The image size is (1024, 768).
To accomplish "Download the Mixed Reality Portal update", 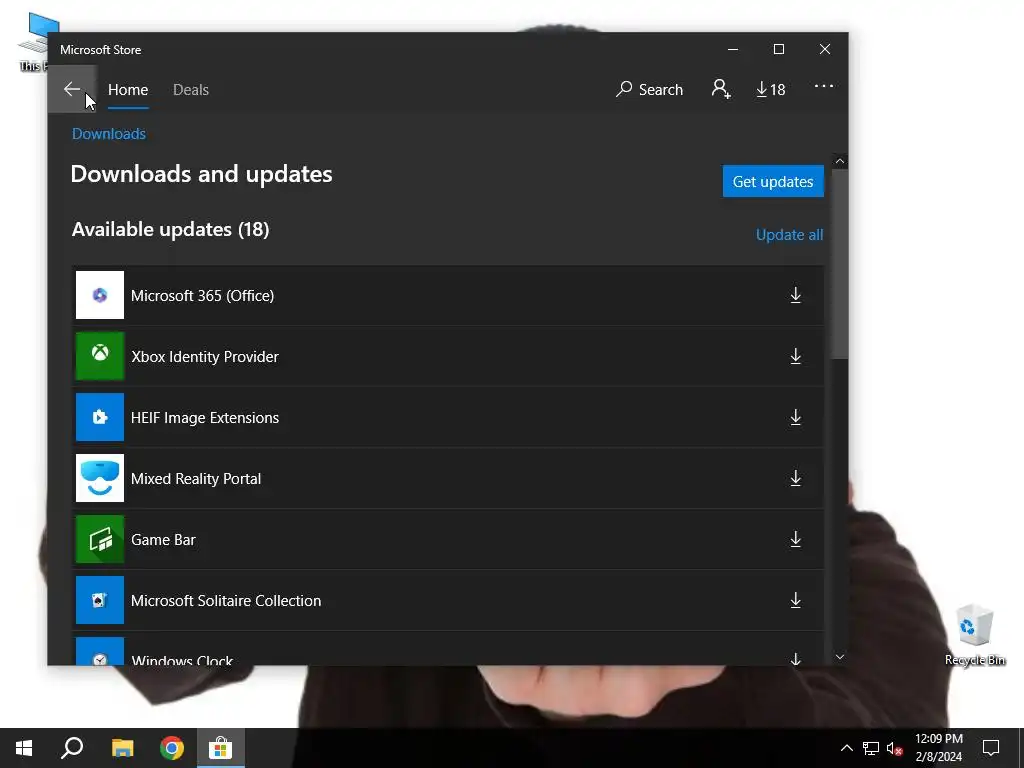I will pos(795,478).
